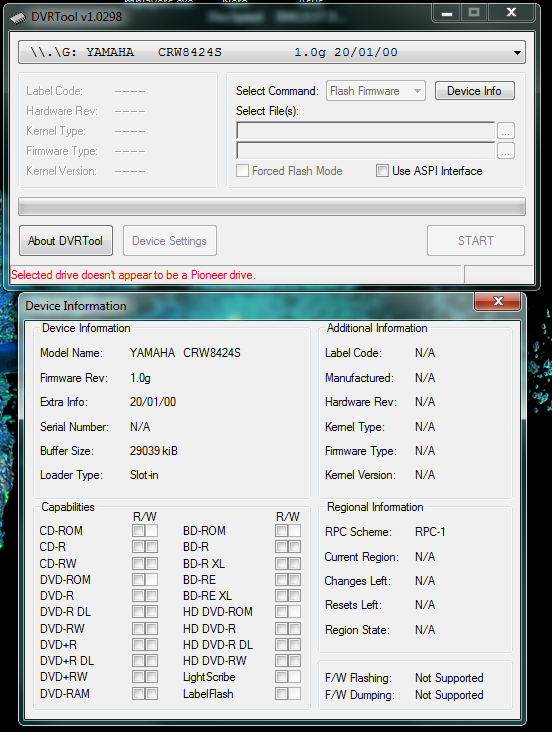This screenshot has height=732, width=552.
Task: Open the drive selection dropdown for YAMAHA CRW8424S
Action: [271, 52]
